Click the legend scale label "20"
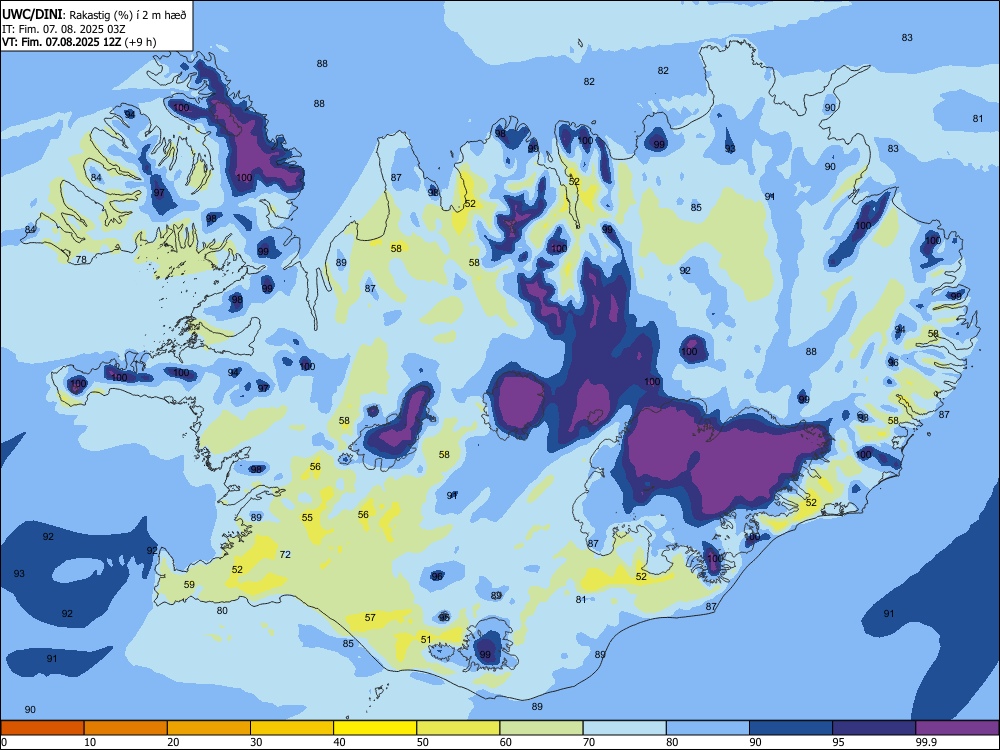This screenshot has height=750, width=1000. click(173, 742)
